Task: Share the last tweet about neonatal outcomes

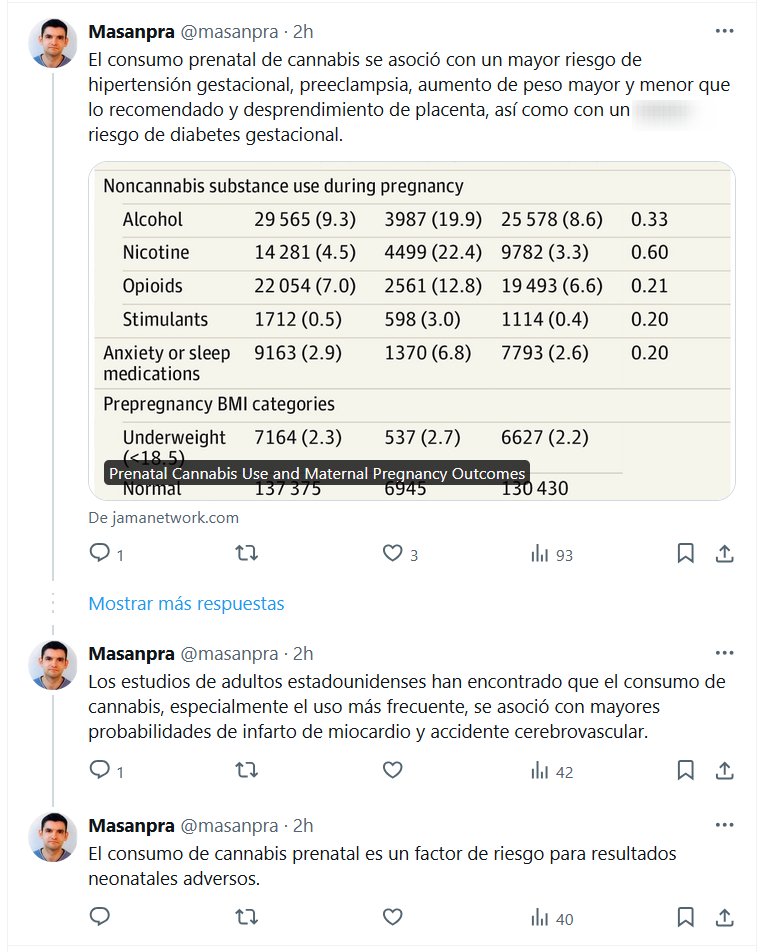Action: pyautogui.click(x=726, y=917)
